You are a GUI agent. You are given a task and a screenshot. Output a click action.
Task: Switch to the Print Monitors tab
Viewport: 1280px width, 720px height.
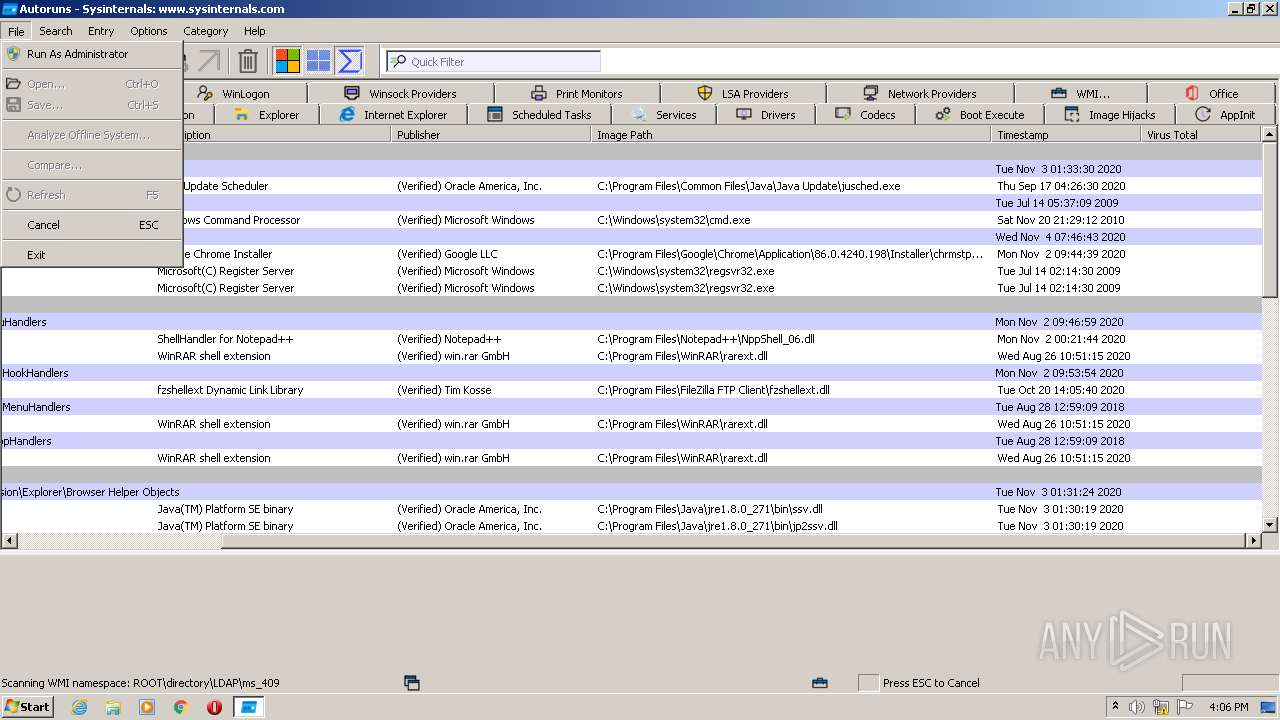[577, 93]
